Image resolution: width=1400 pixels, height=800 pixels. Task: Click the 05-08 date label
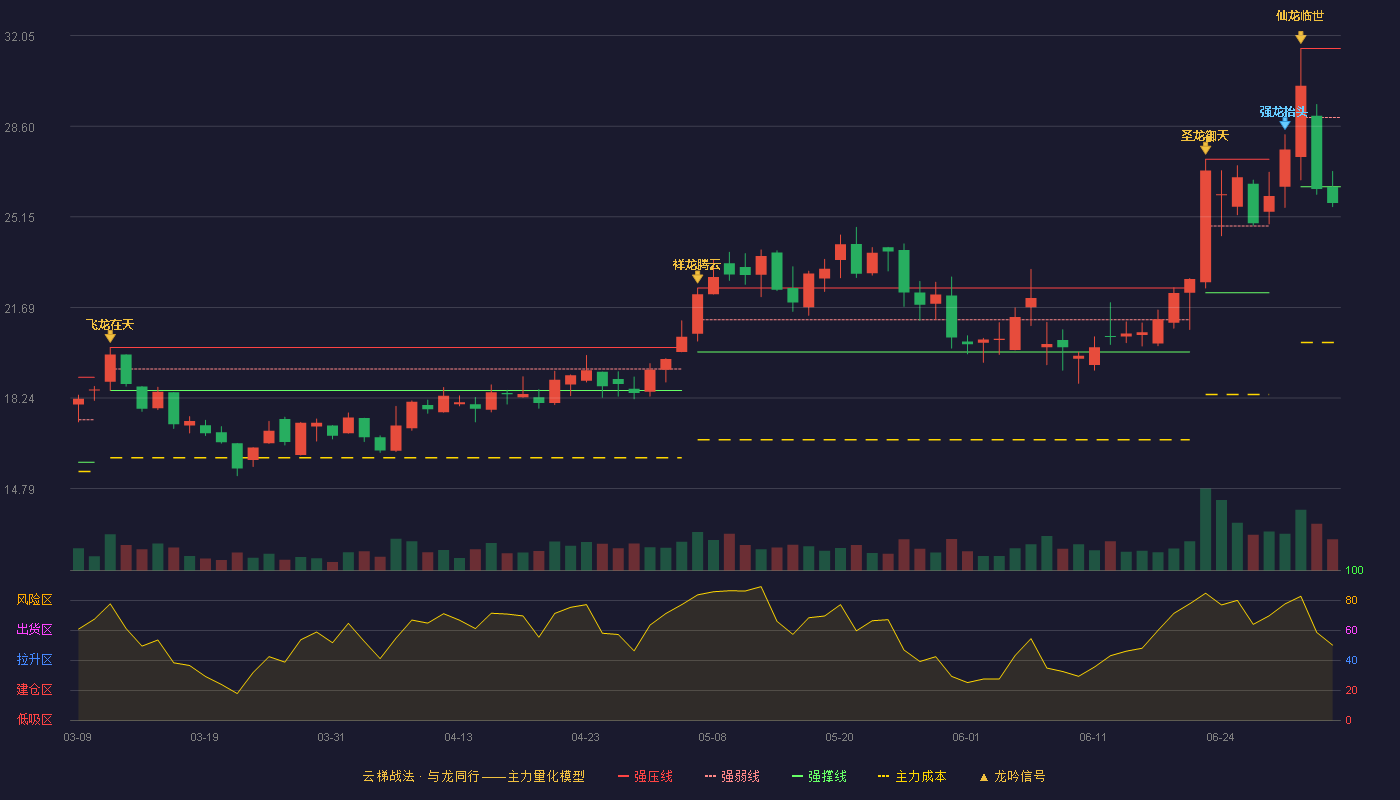pyautogui.click(x=712, y=737)
